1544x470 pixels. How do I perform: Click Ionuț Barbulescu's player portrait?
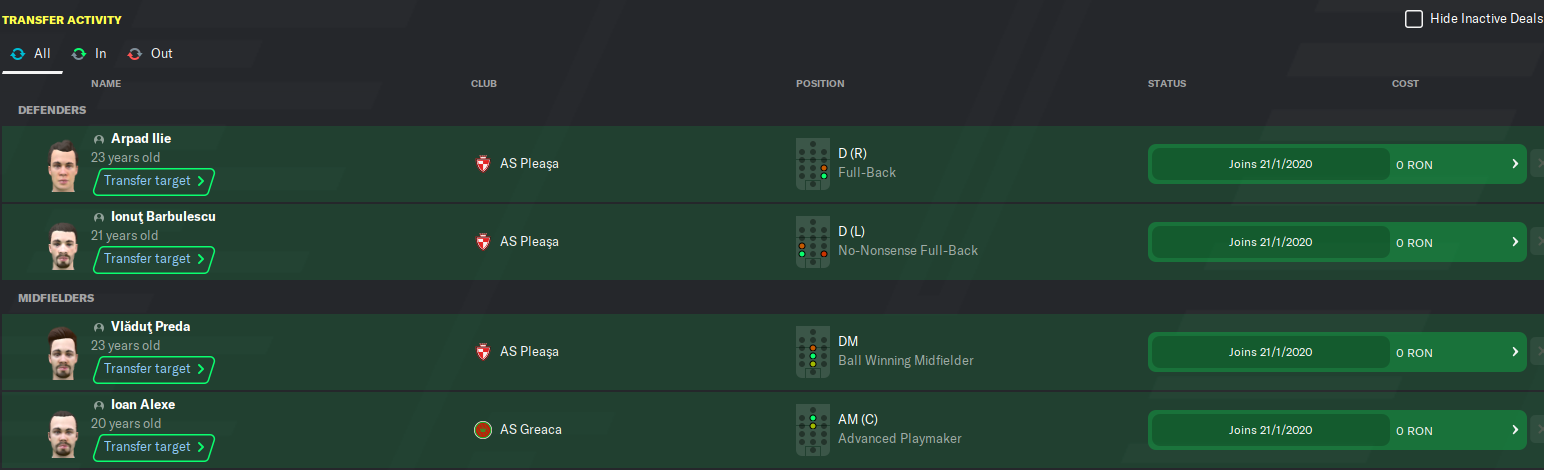pos(63,243)
